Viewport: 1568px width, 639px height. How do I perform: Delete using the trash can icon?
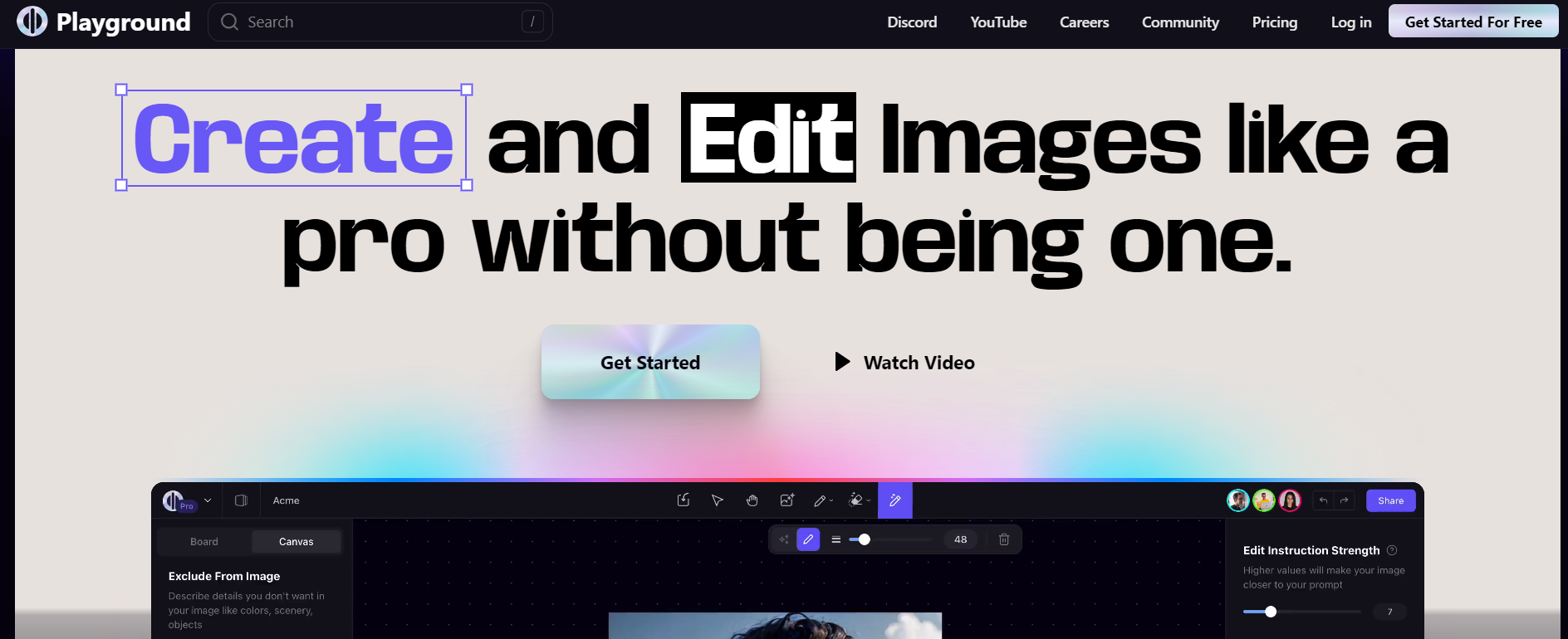tap(1003, 539)
